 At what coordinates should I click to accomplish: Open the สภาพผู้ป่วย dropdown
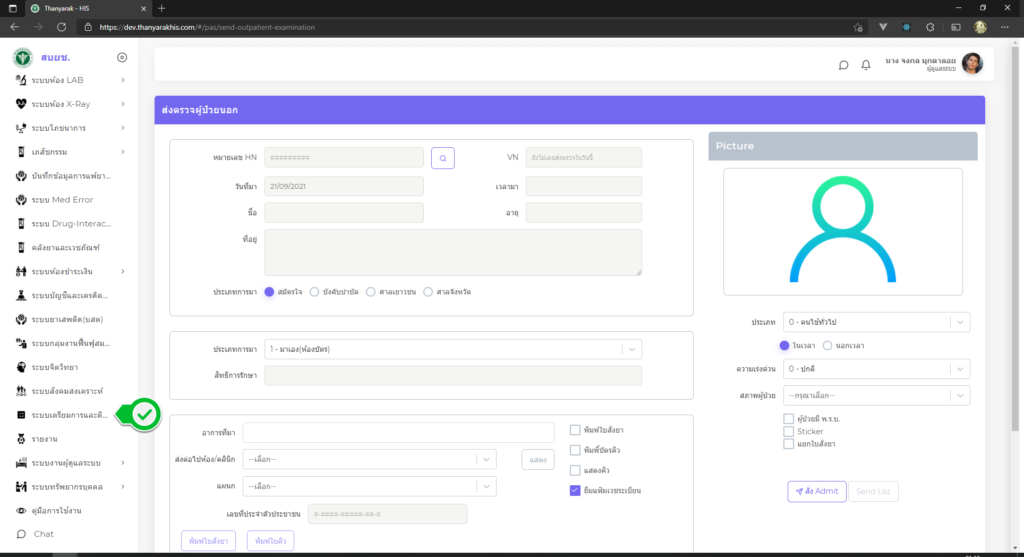876,395
